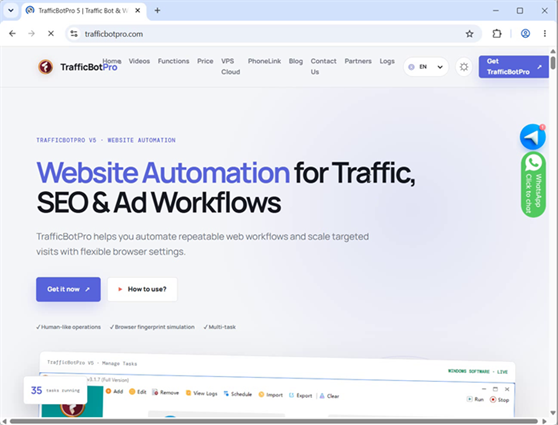Click 'WINDOWS SOFTWARE - LIVE' label
The width and height of the screenshot is (558, 425).
pos(478,371)
